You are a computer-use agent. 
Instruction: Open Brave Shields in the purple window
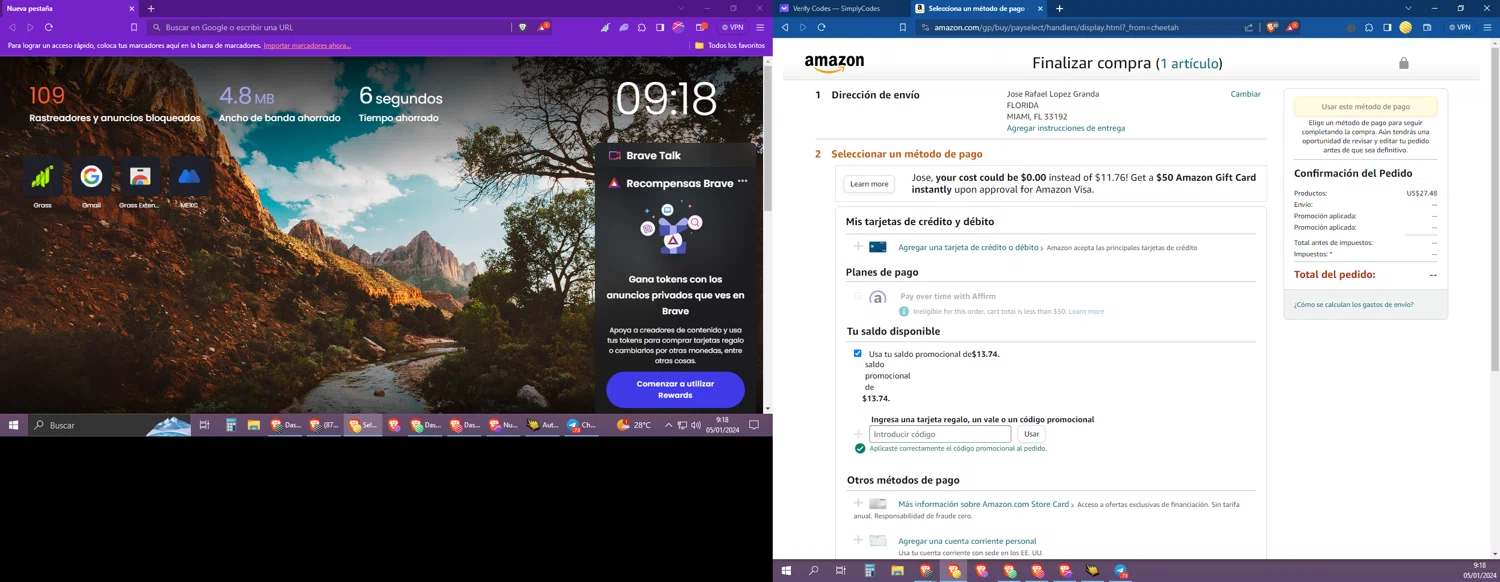click(522, 27)
